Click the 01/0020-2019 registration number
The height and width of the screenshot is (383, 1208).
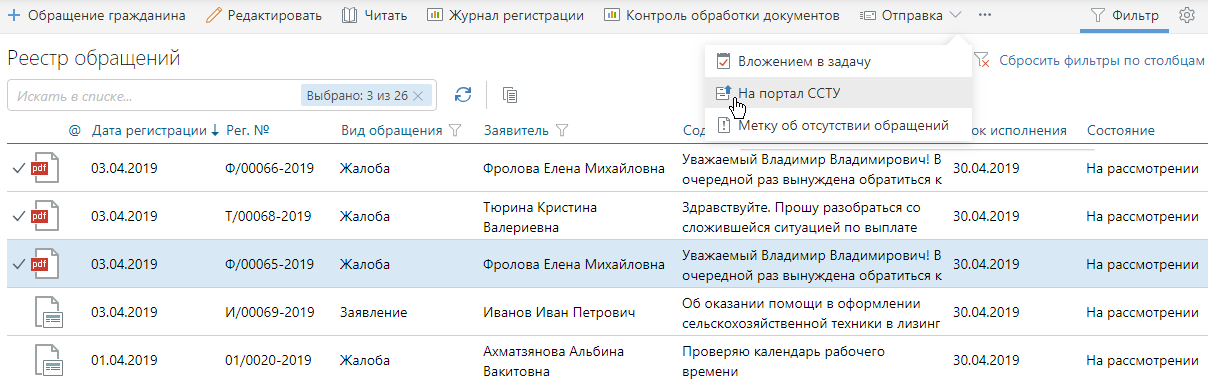point(267,360)
